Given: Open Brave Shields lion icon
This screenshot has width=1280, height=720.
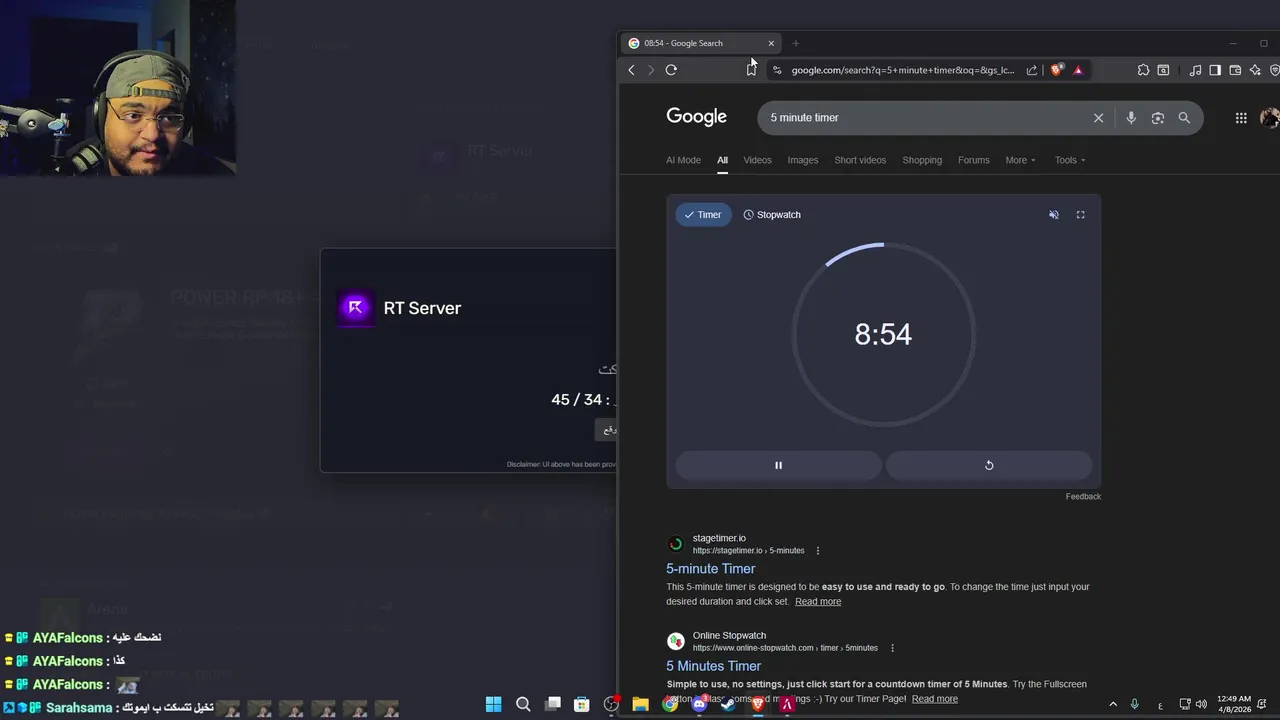Looking at the screenshot, I should [x=1057, y=70].
